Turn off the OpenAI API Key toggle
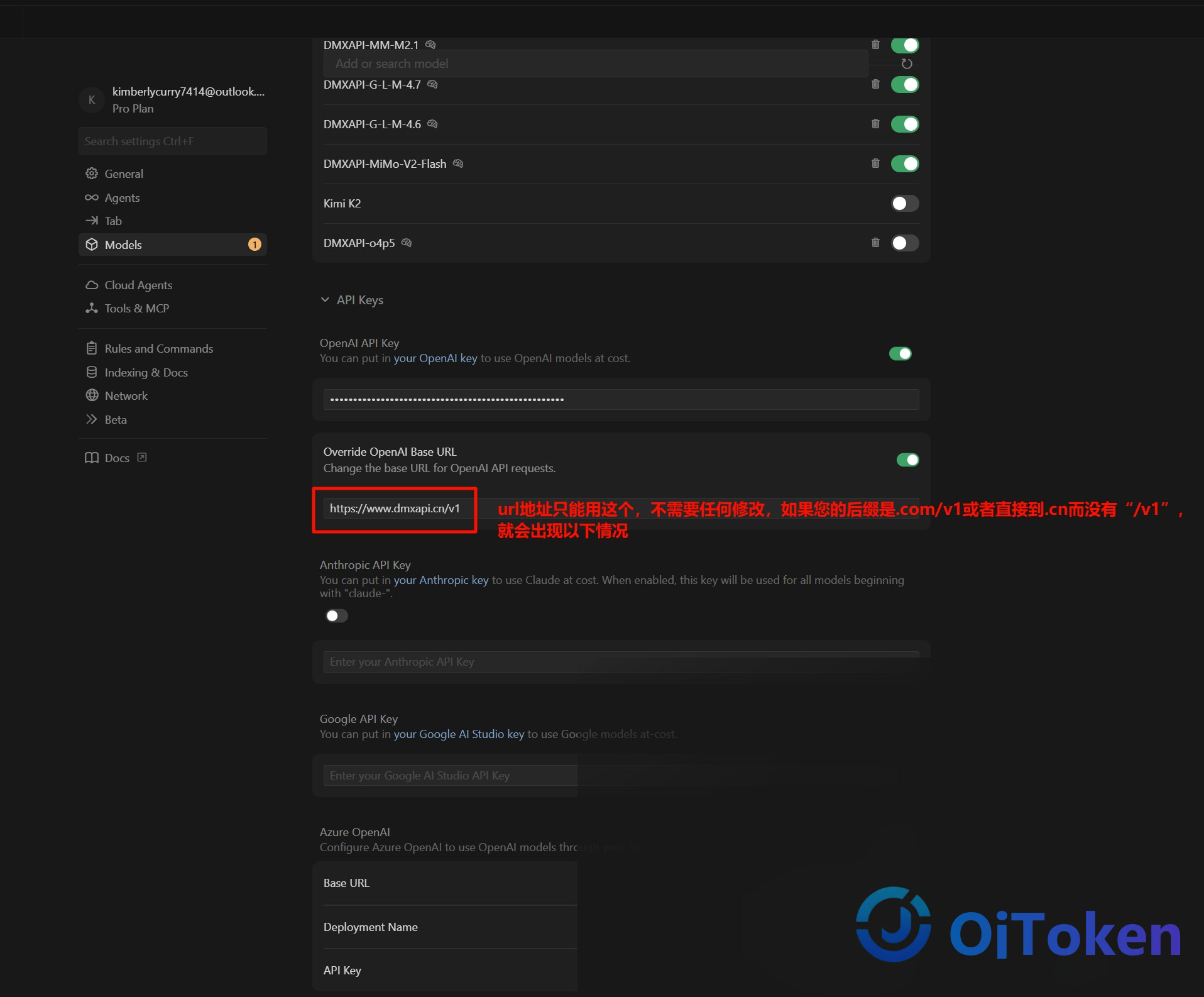 pyautogui.click(x=900, y=354)
